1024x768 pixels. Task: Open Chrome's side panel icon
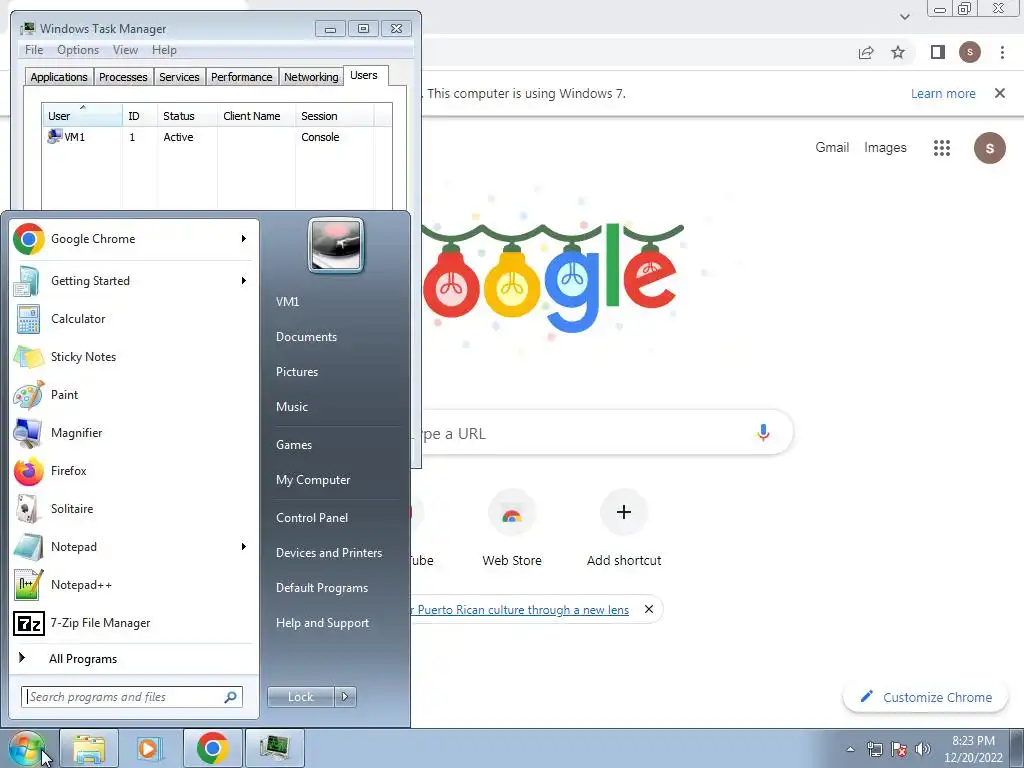click(938, 52)
